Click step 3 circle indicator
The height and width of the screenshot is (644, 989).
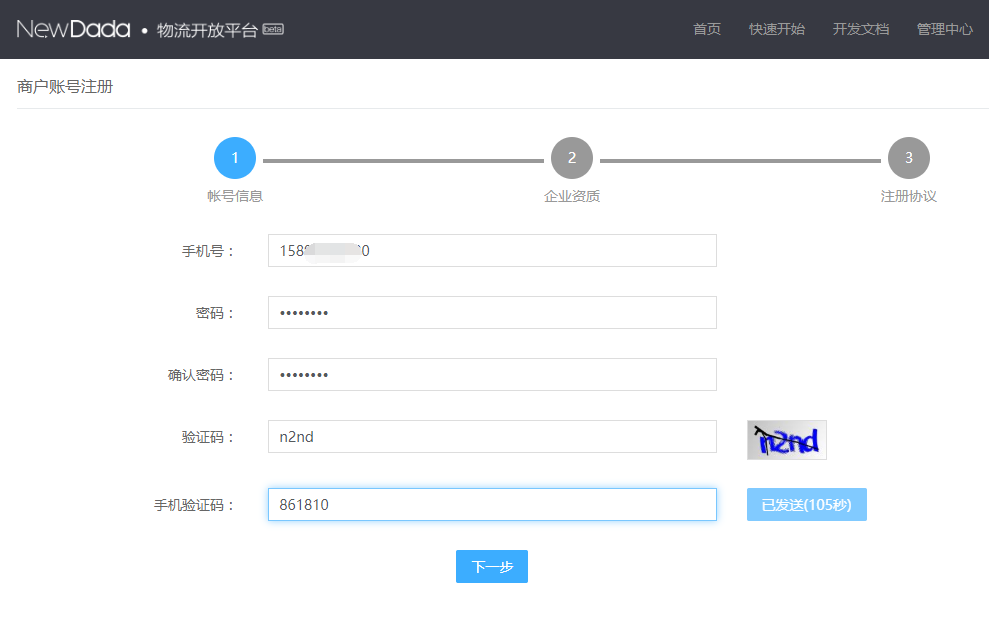[x=908, y=158]
